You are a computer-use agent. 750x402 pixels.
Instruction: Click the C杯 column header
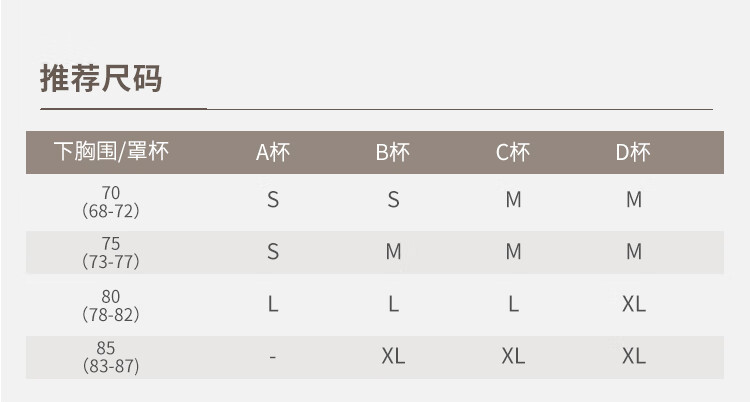513,153
